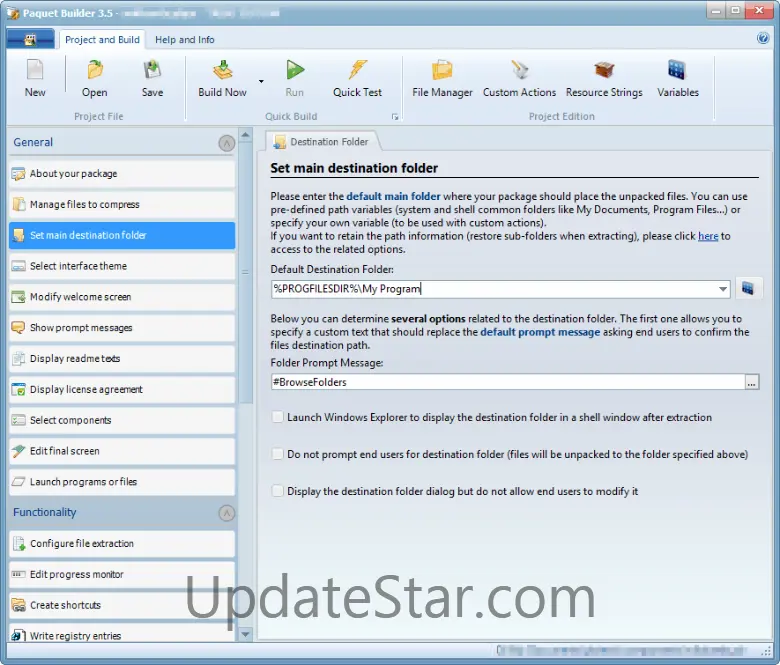Viewport: 780px width, 665px height.
Task: Open Edit progress monitor page
Action: pyautogui.click(x=122, y=574)
